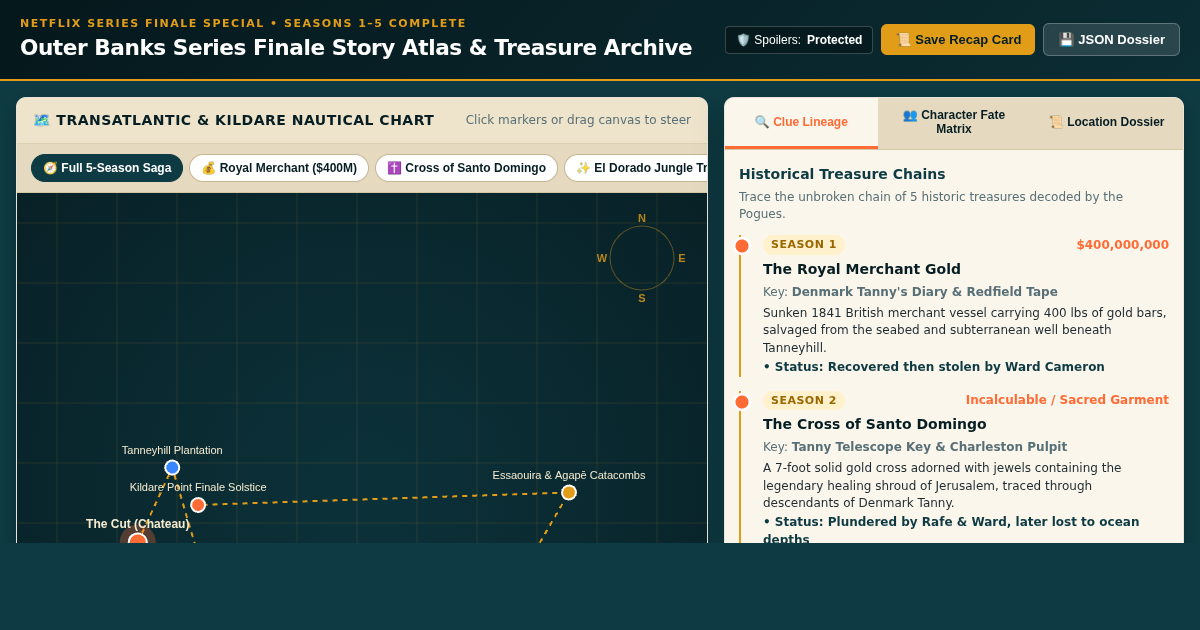Download the JSON Dossier

pyautogui.click(x=1111, y=40)
